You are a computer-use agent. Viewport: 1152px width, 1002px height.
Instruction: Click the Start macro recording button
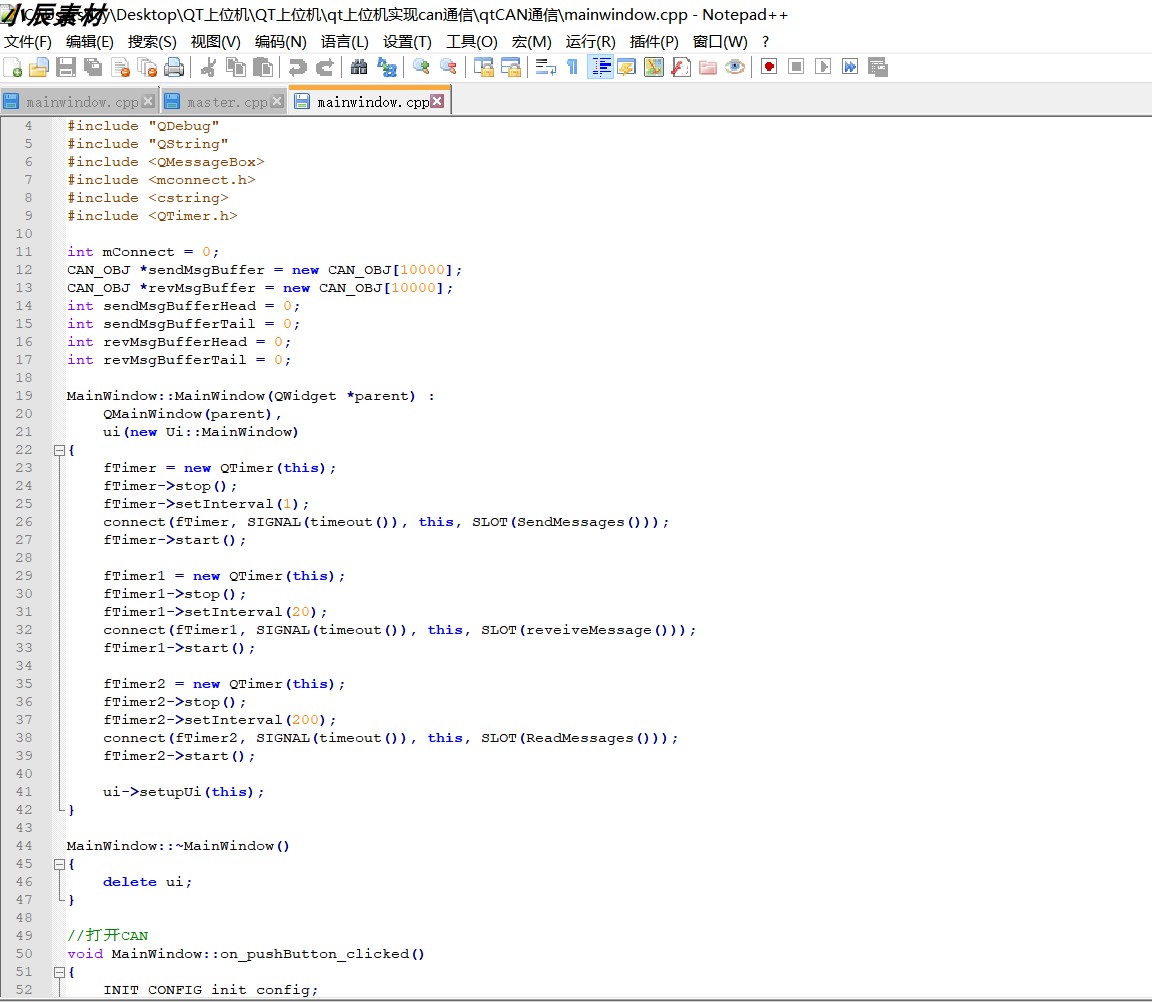(768, 67)
